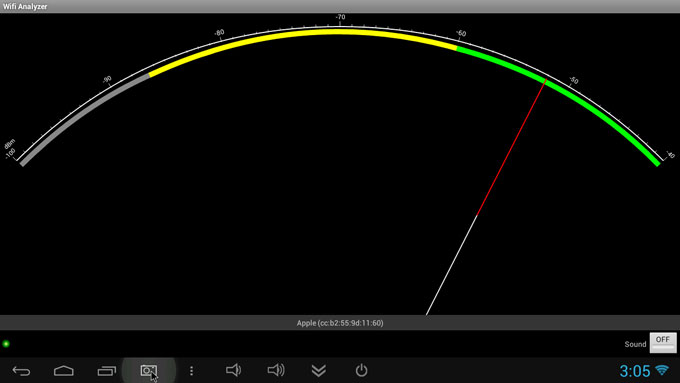Screen dimensions: 680x383
Task: Click the red signal needle
Action: click(511, 147)
